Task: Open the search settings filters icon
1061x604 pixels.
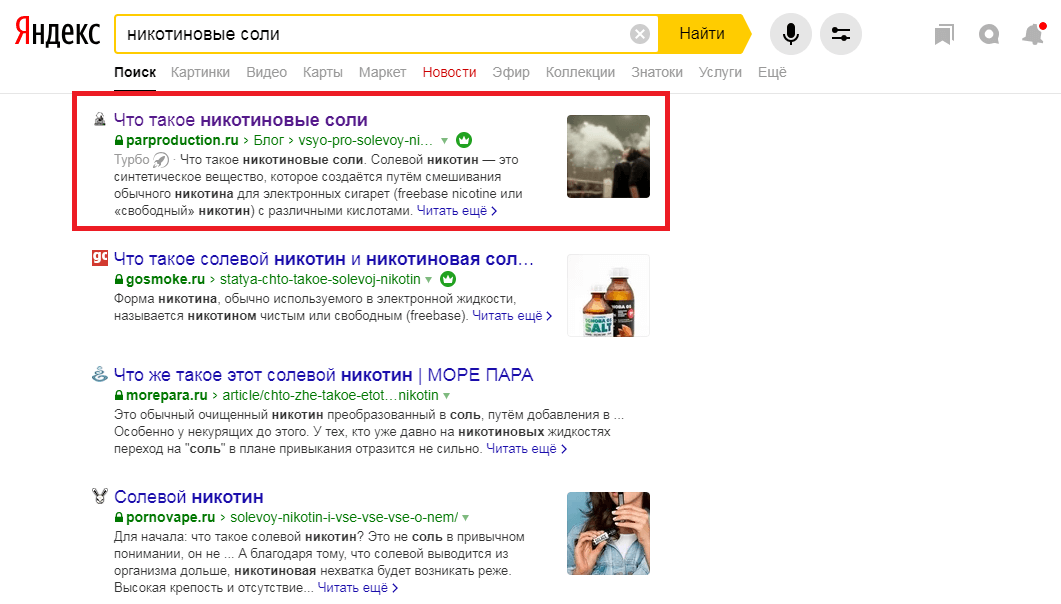Action: (840, 34)
